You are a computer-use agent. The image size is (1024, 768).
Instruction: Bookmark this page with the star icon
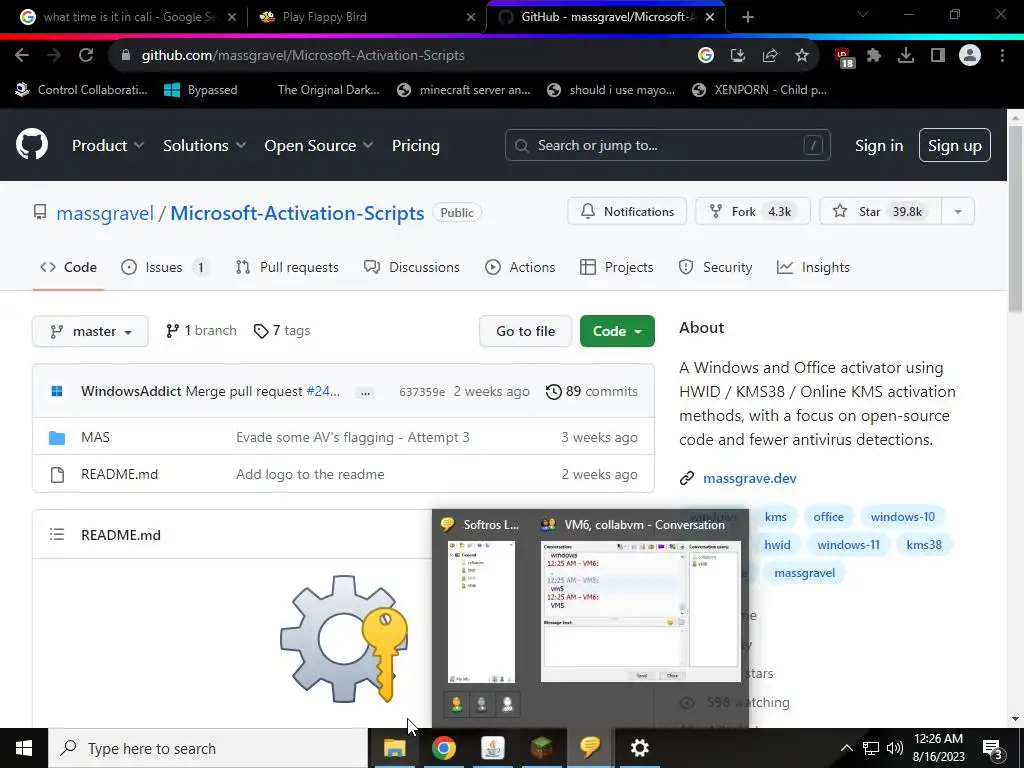(x=802, y=56)
